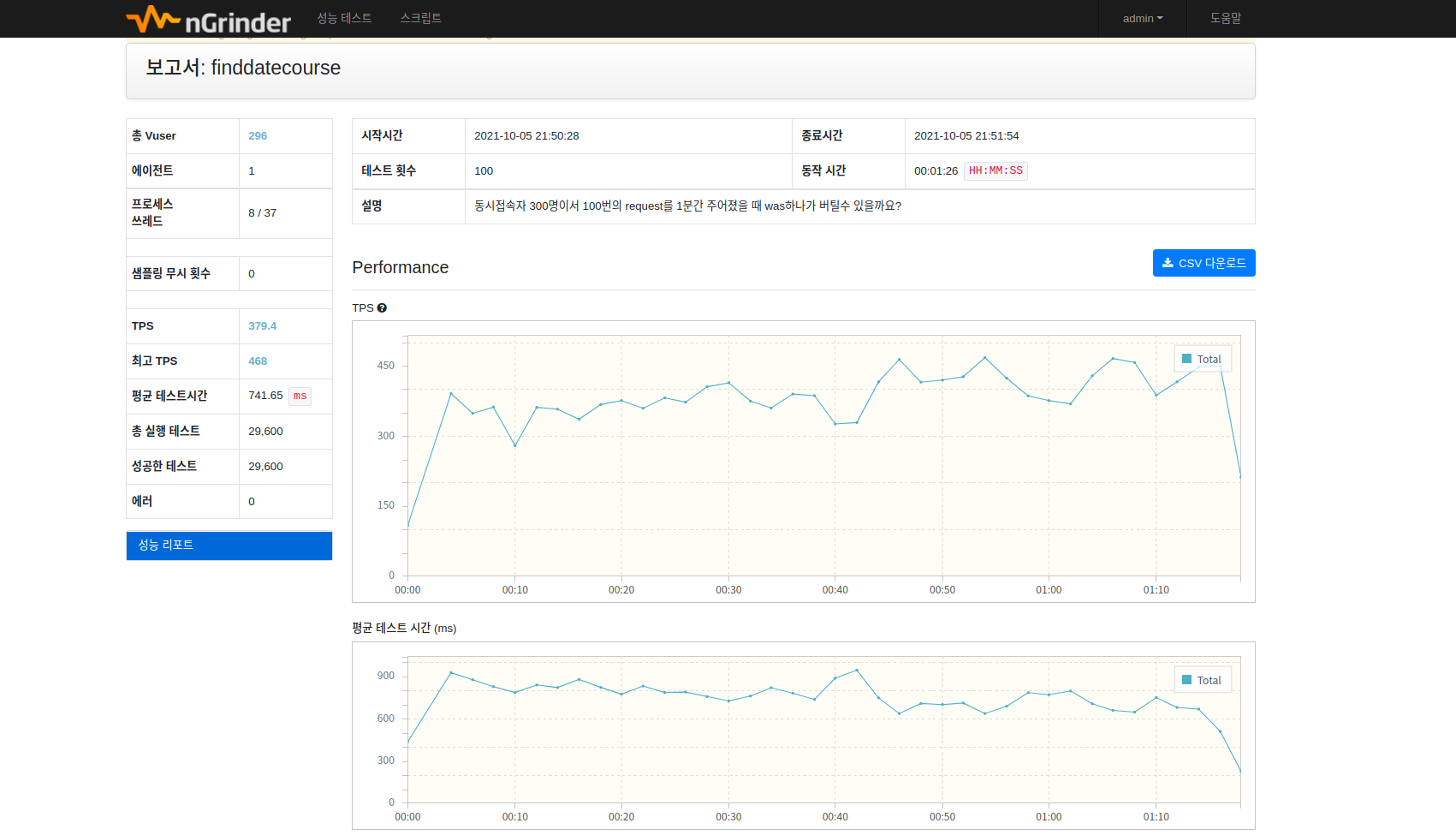Click the process/thread value 8 / 37
The image size is (1456, 835).
262,213
